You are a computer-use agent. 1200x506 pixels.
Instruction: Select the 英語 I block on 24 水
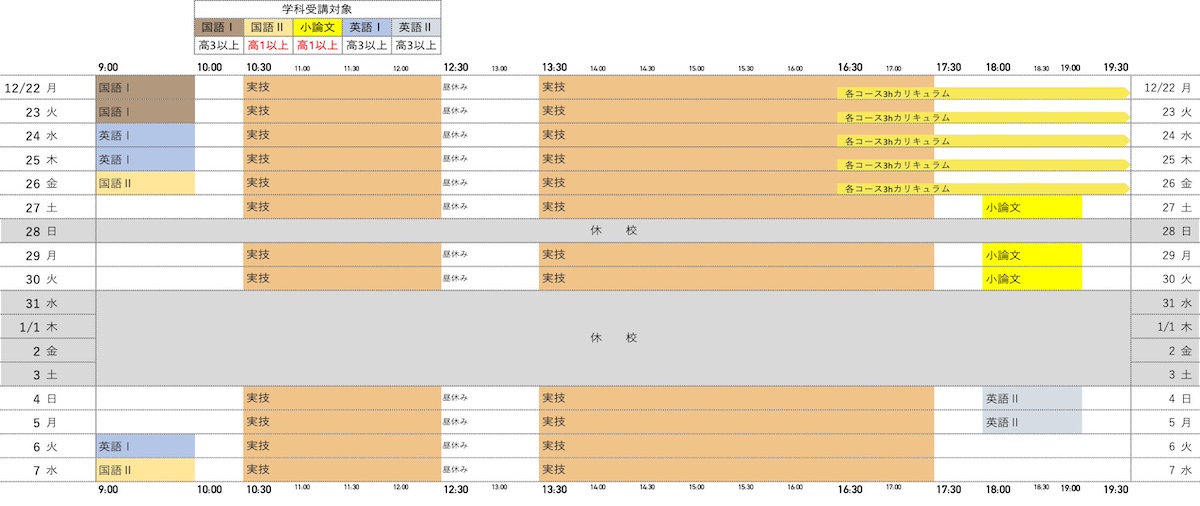[x=145, y=135]
